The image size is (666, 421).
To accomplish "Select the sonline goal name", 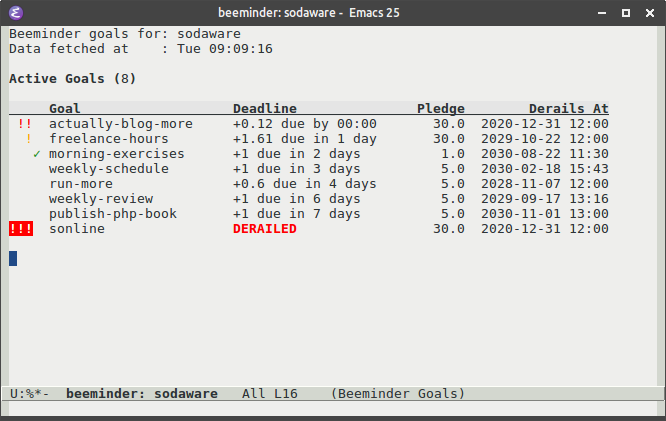I will point(77,229).
